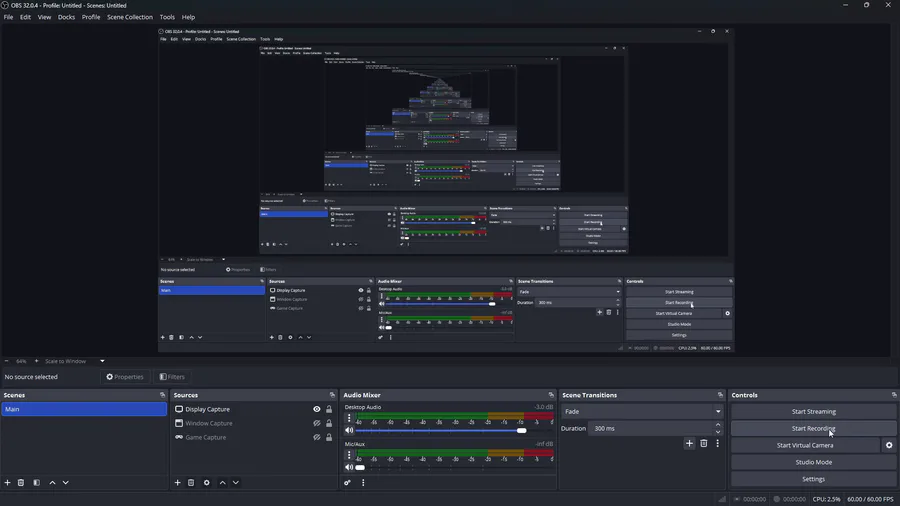
Task: Remove selected source trash icon
Action: pos(191,482)
